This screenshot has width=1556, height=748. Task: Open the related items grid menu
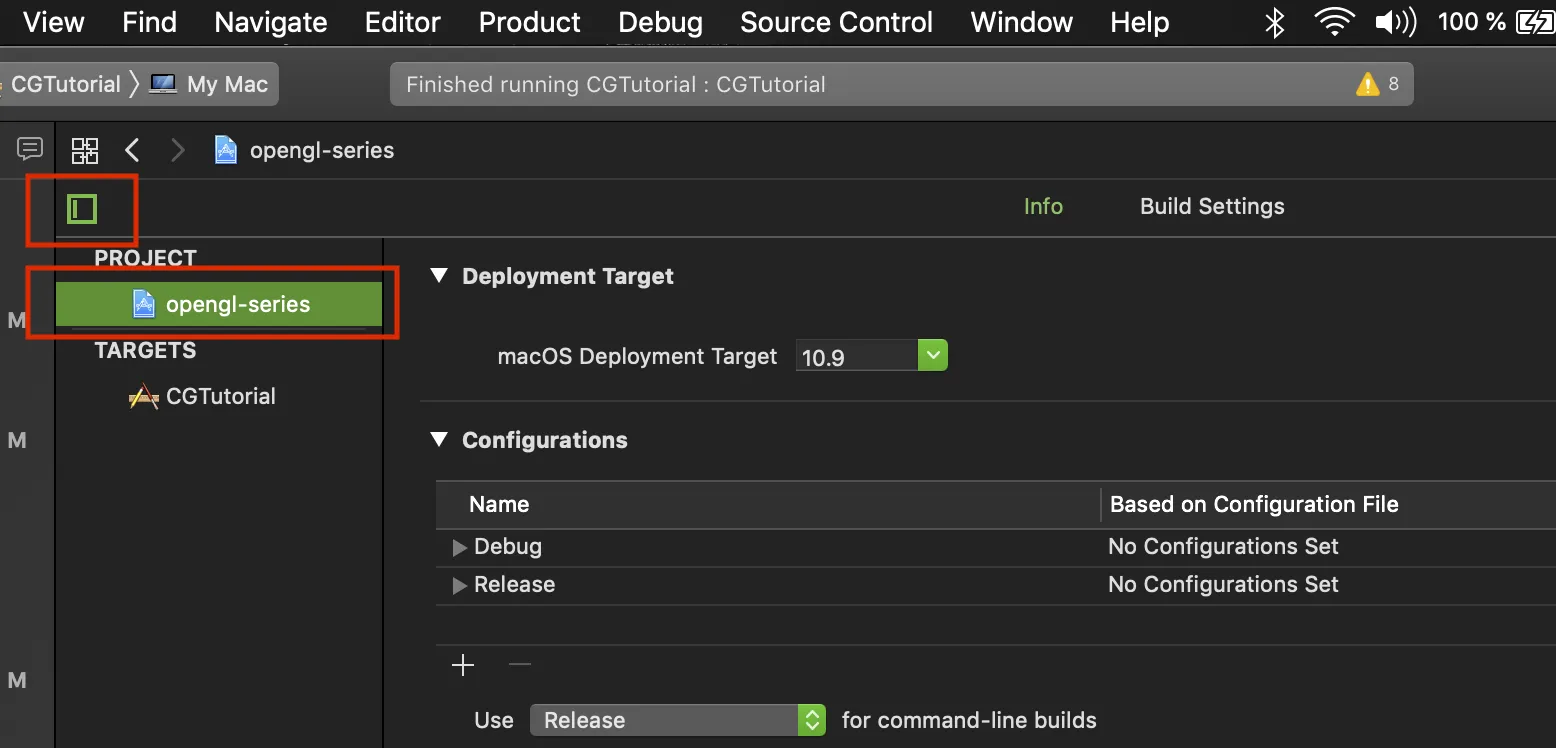[x=85, y=151]
